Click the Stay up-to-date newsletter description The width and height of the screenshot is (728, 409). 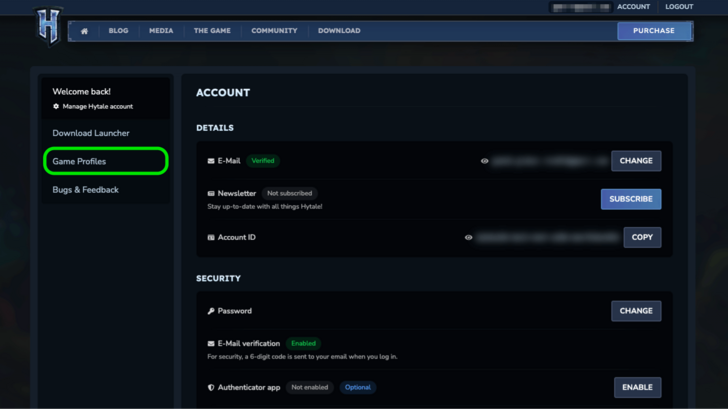tap(265, 207)
